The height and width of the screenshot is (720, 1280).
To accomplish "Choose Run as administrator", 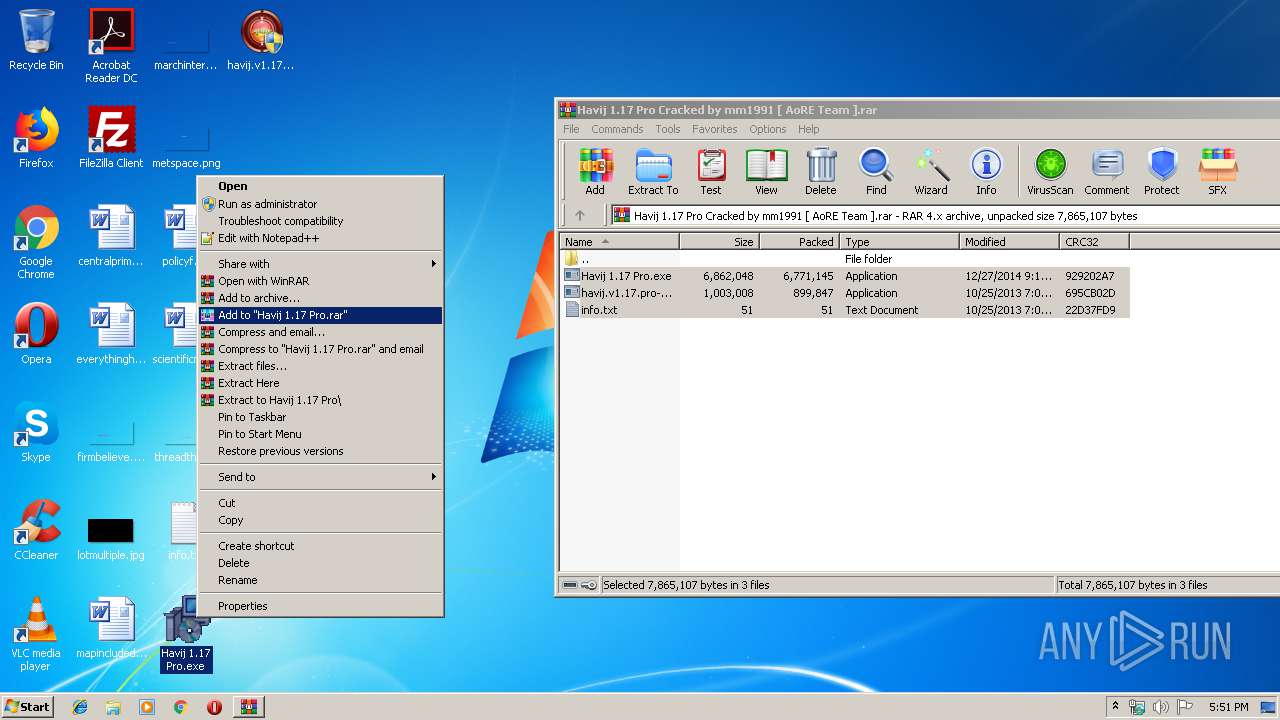I will point(320,204).
